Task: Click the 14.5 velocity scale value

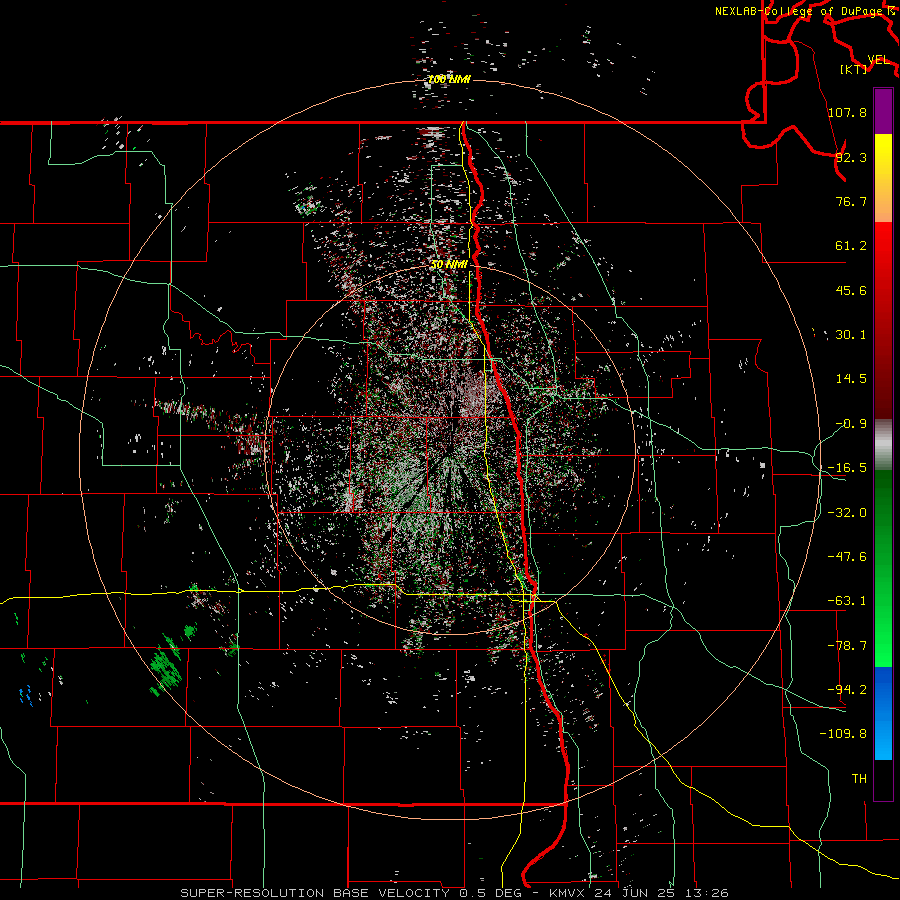Action: [851, 379]
